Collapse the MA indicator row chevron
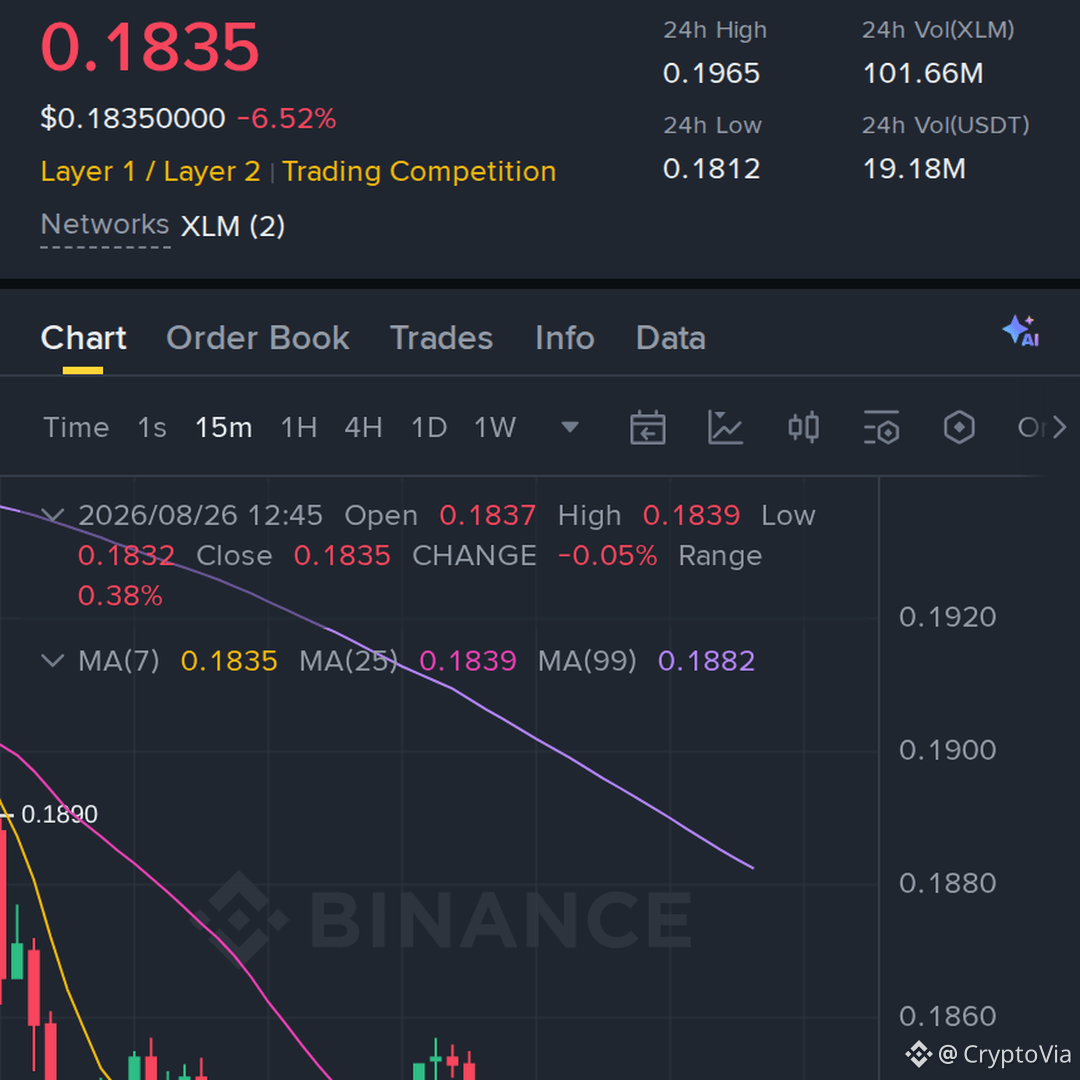Image resolution: width=1080 pixels, height=1080 pixels. (x=53, y=661)
